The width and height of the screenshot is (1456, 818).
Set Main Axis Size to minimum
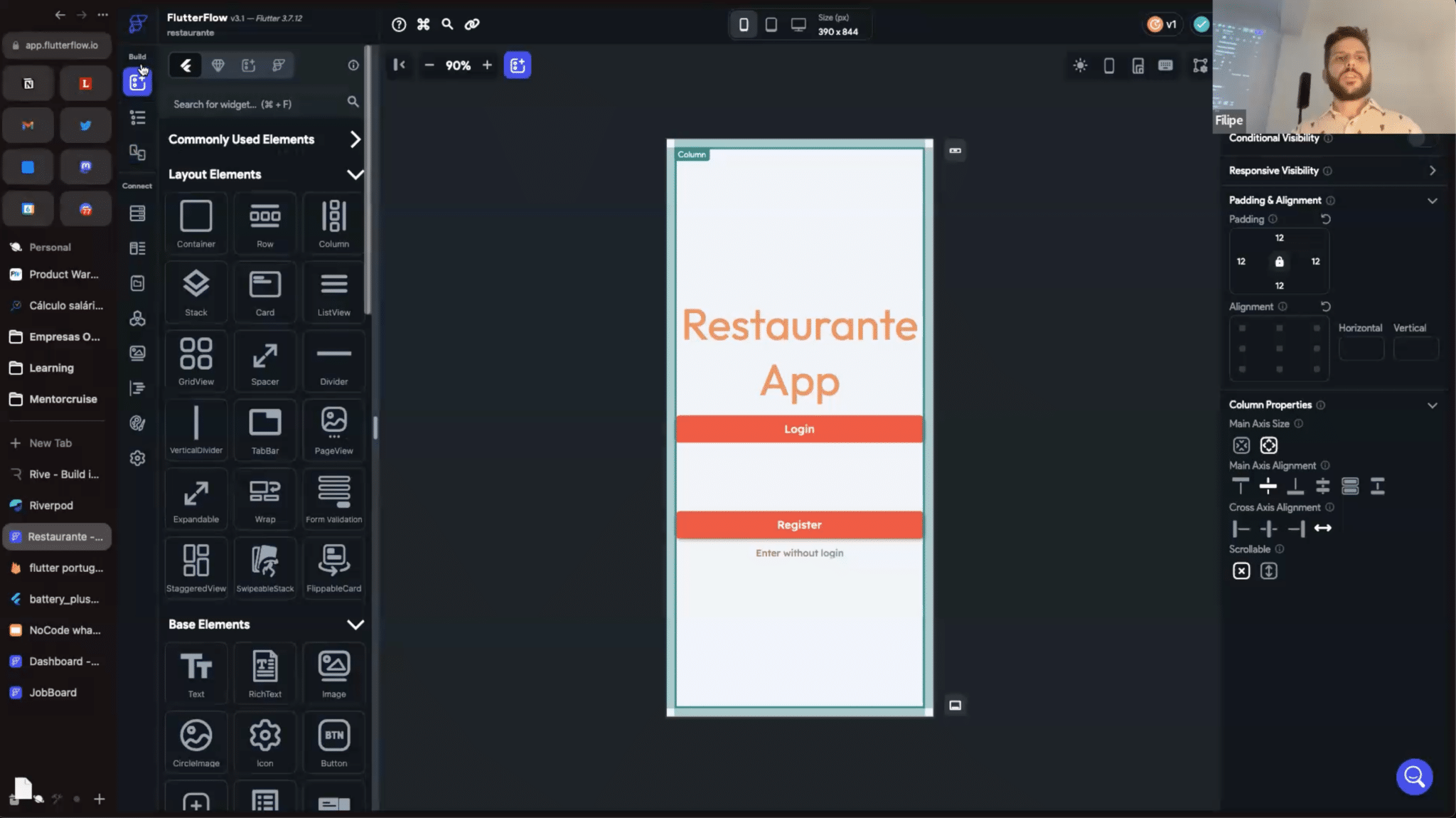pos(1241,445)
